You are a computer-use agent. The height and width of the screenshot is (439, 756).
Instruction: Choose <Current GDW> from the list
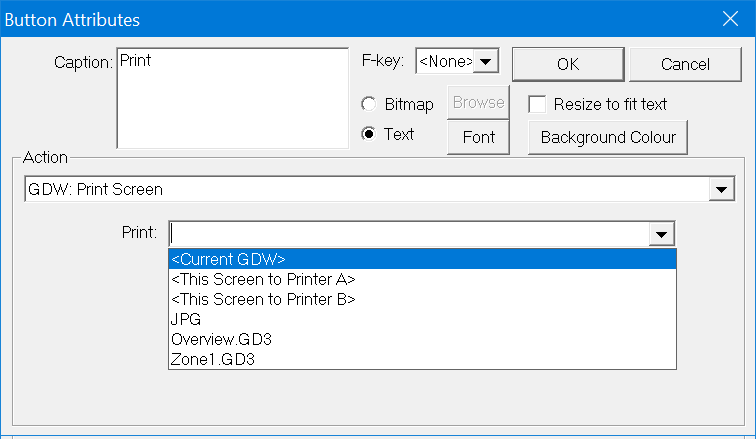click(422, 259)
